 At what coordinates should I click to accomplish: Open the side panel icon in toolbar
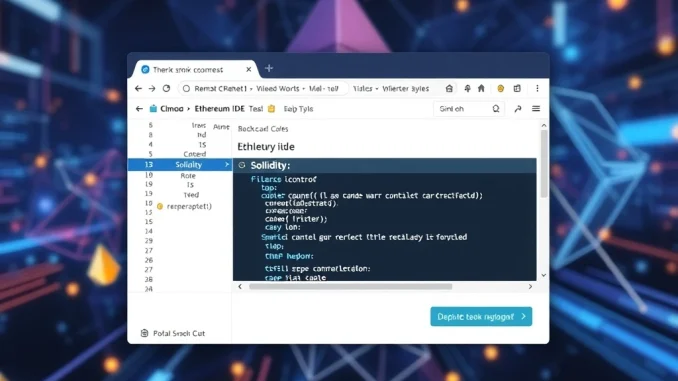517,89
